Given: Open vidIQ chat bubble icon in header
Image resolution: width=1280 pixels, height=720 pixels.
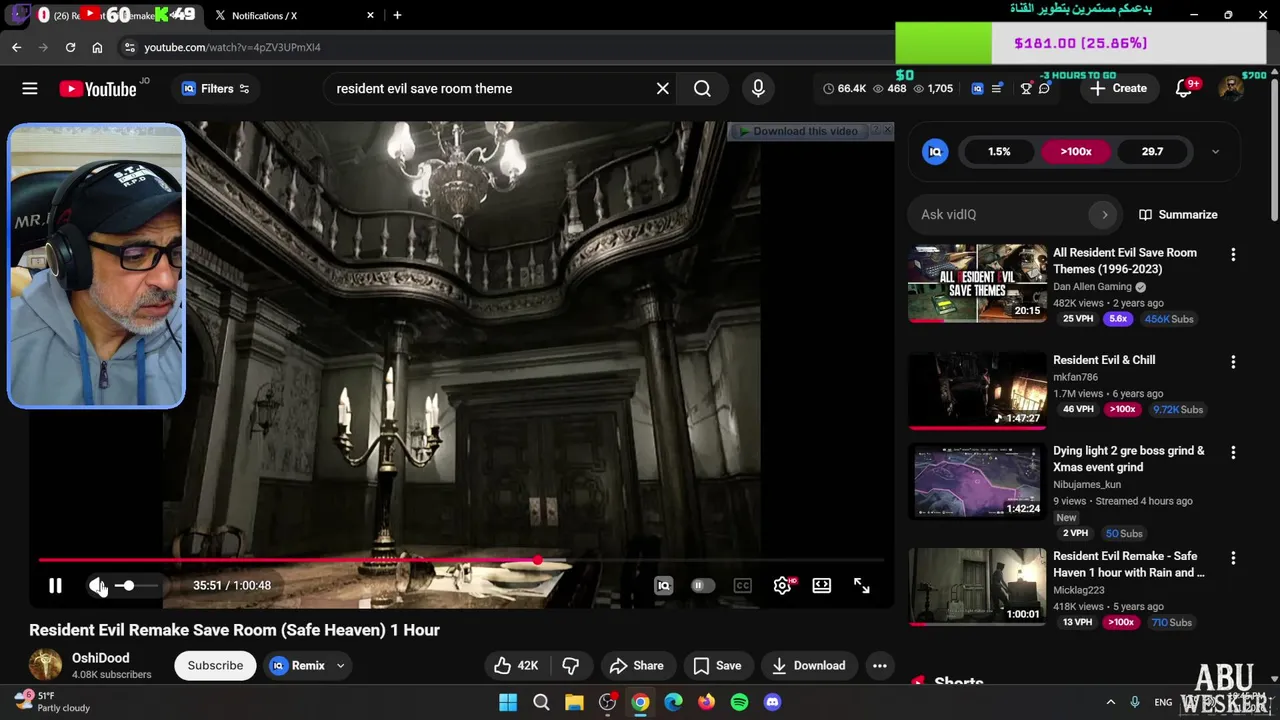Looking at the screenshot, I should click(x=1044, y=88).
